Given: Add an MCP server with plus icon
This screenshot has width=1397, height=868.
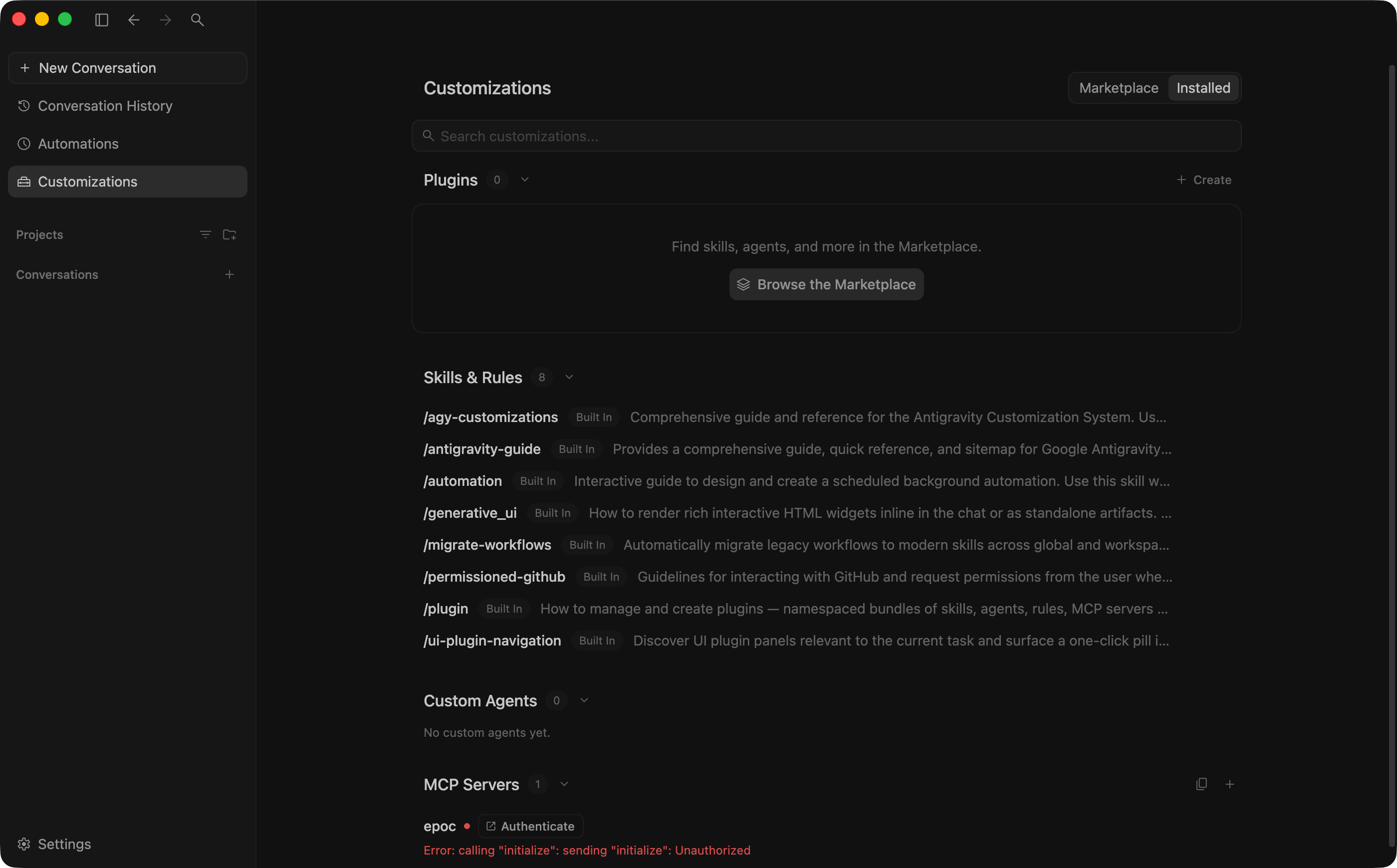Looking at the screenshot, I should [x=1229, y=784].
